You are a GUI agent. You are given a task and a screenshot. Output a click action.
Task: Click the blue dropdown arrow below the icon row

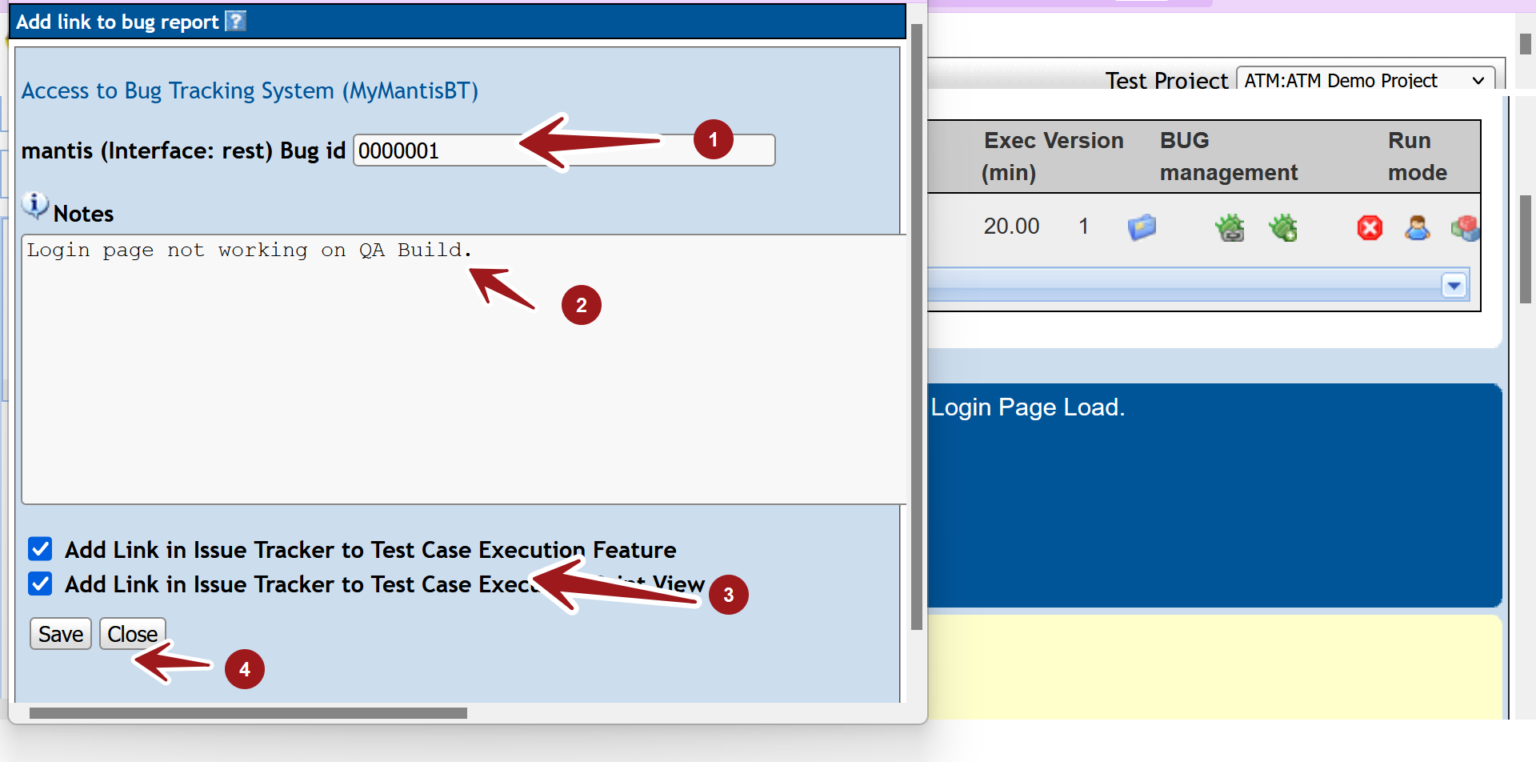click(x=1455, y=286)
